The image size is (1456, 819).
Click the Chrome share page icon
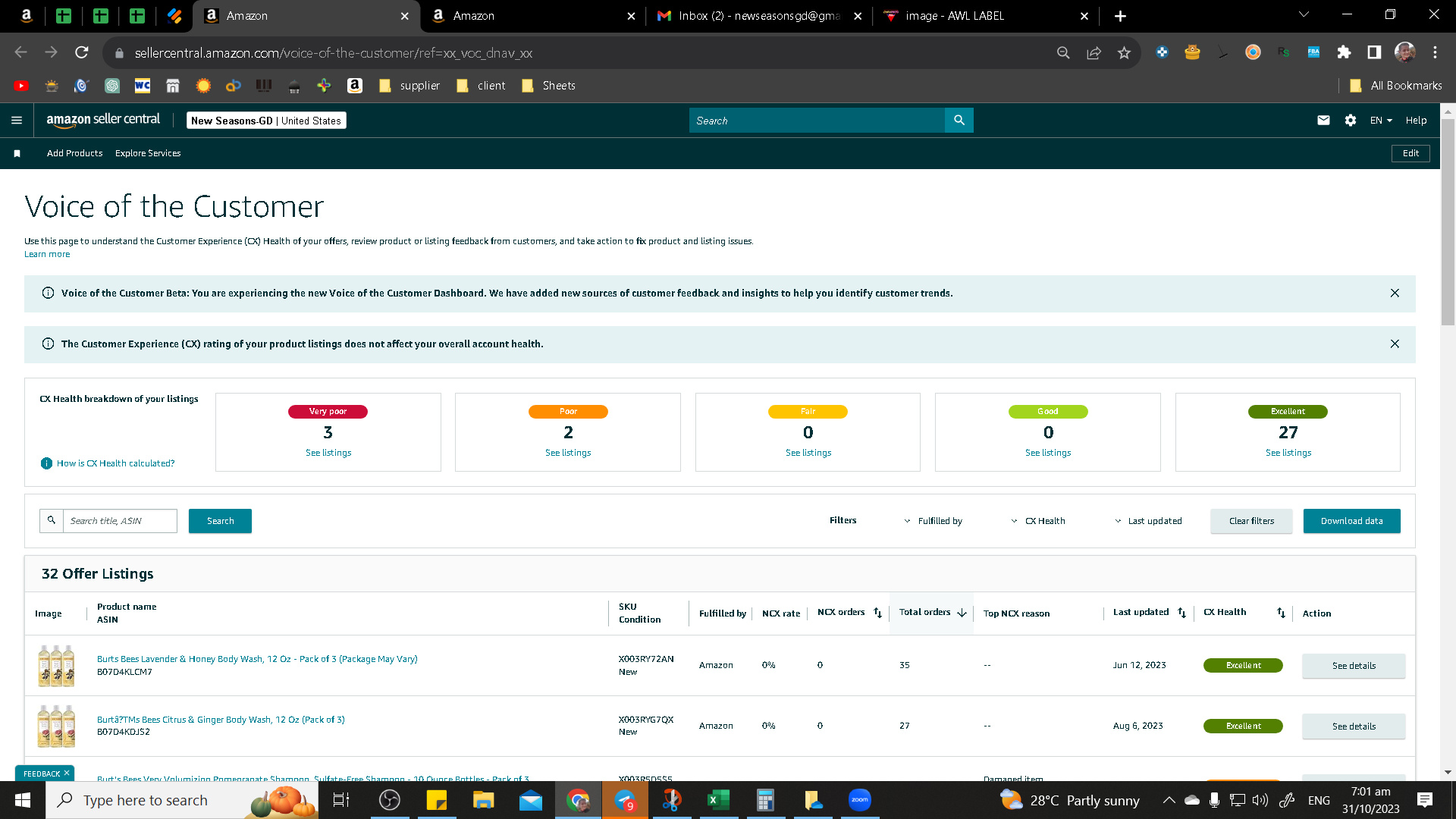pyautogui.click(x=1094, y=53)
